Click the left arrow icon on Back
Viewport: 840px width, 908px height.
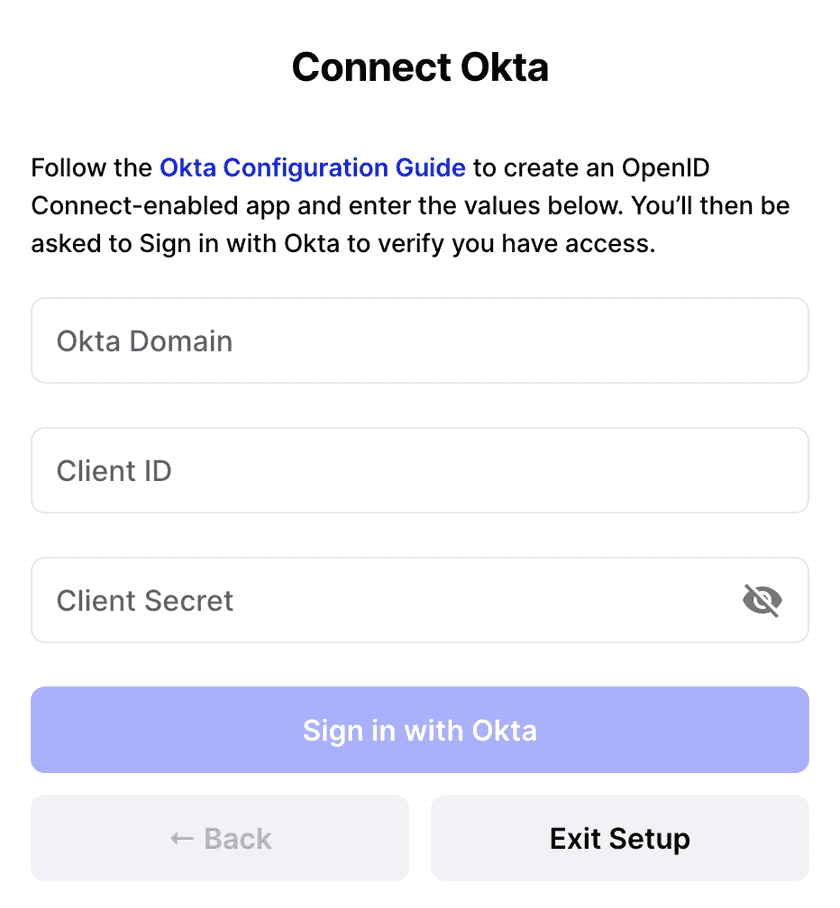coord(182,838)
